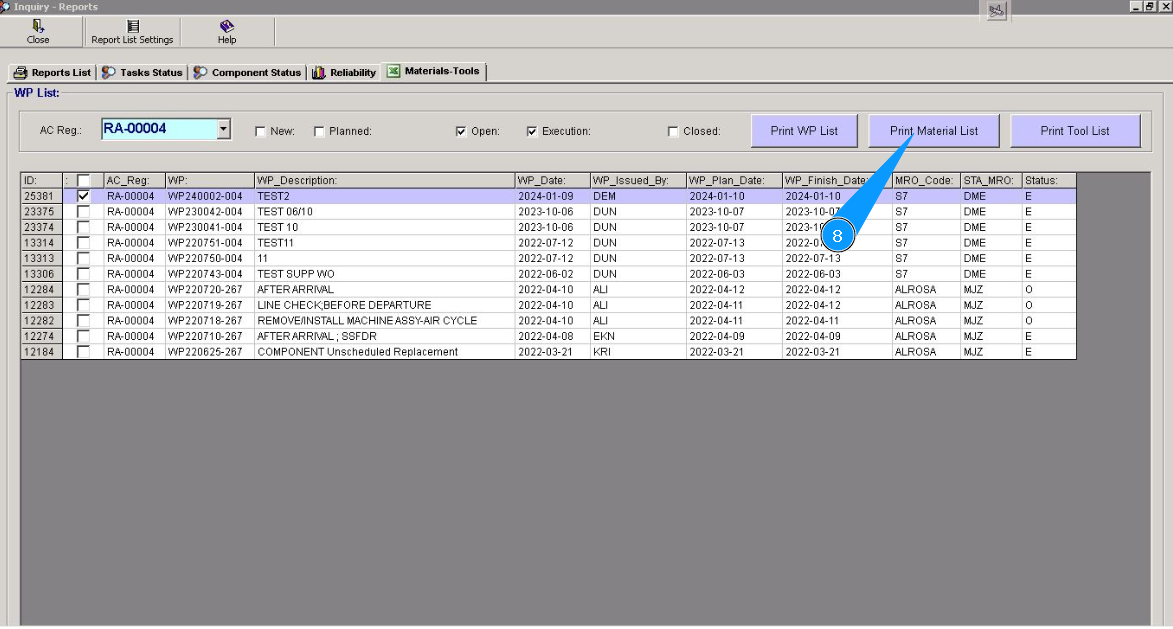
Task: Open the Tasks Status tab
Action: tap(142, 73)
